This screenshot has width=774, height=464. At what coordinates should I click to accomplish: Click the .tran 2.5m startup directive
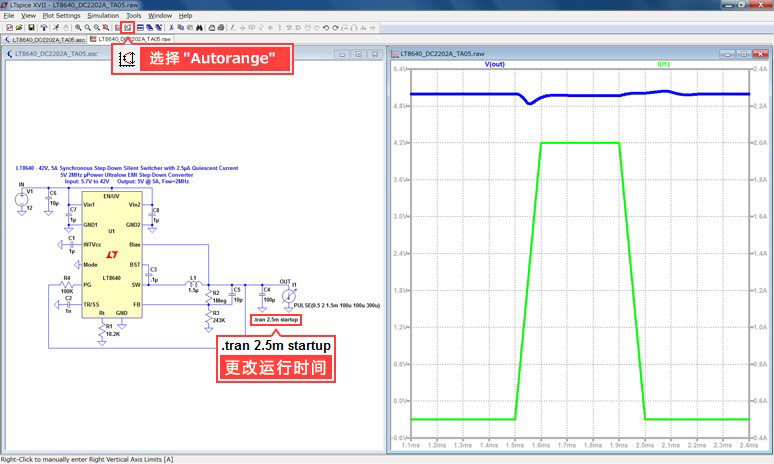click(x=275, y=319)
